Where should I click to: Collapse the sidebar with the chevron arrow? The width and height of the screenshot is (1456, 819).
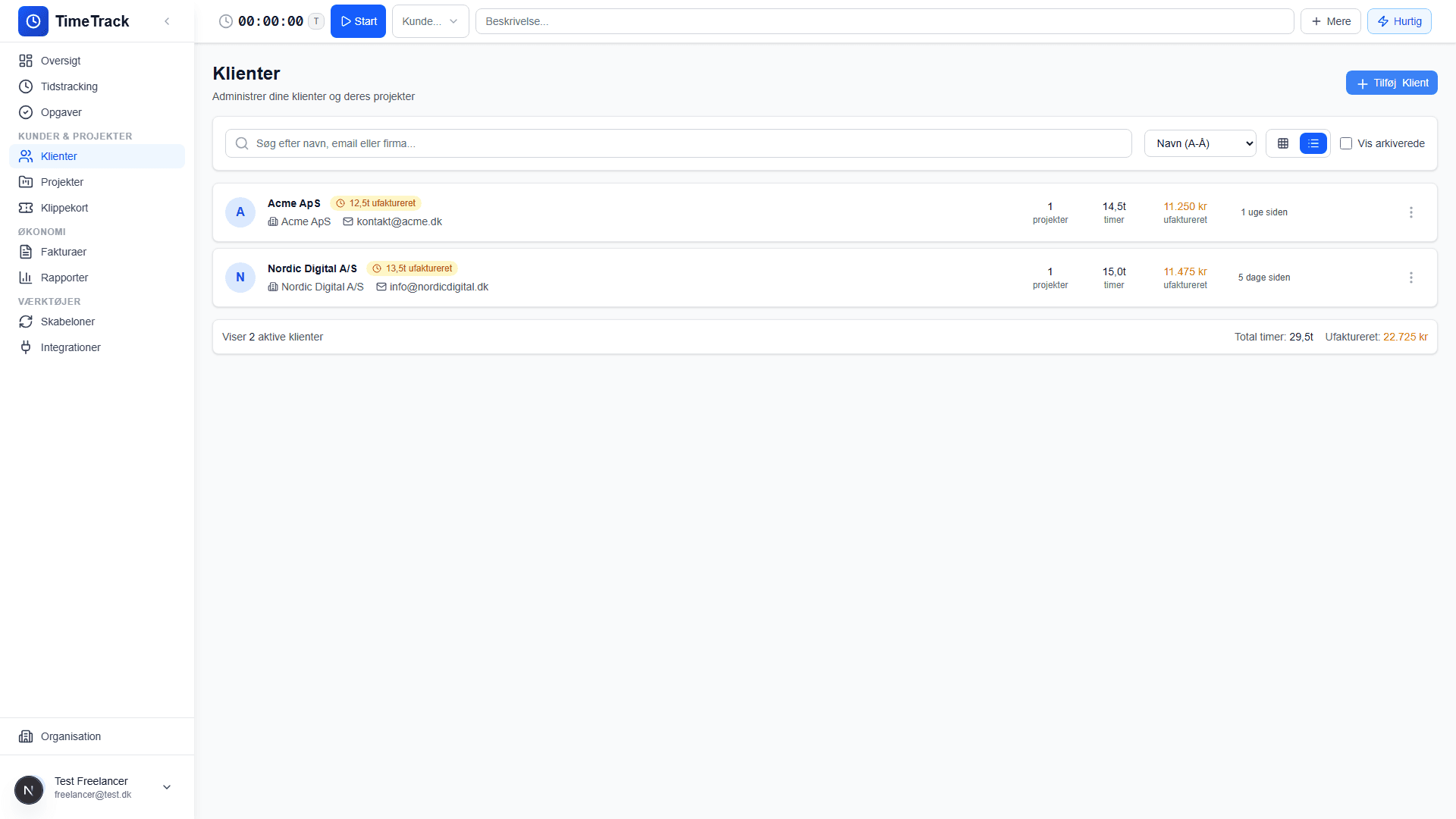click(167, 21)
